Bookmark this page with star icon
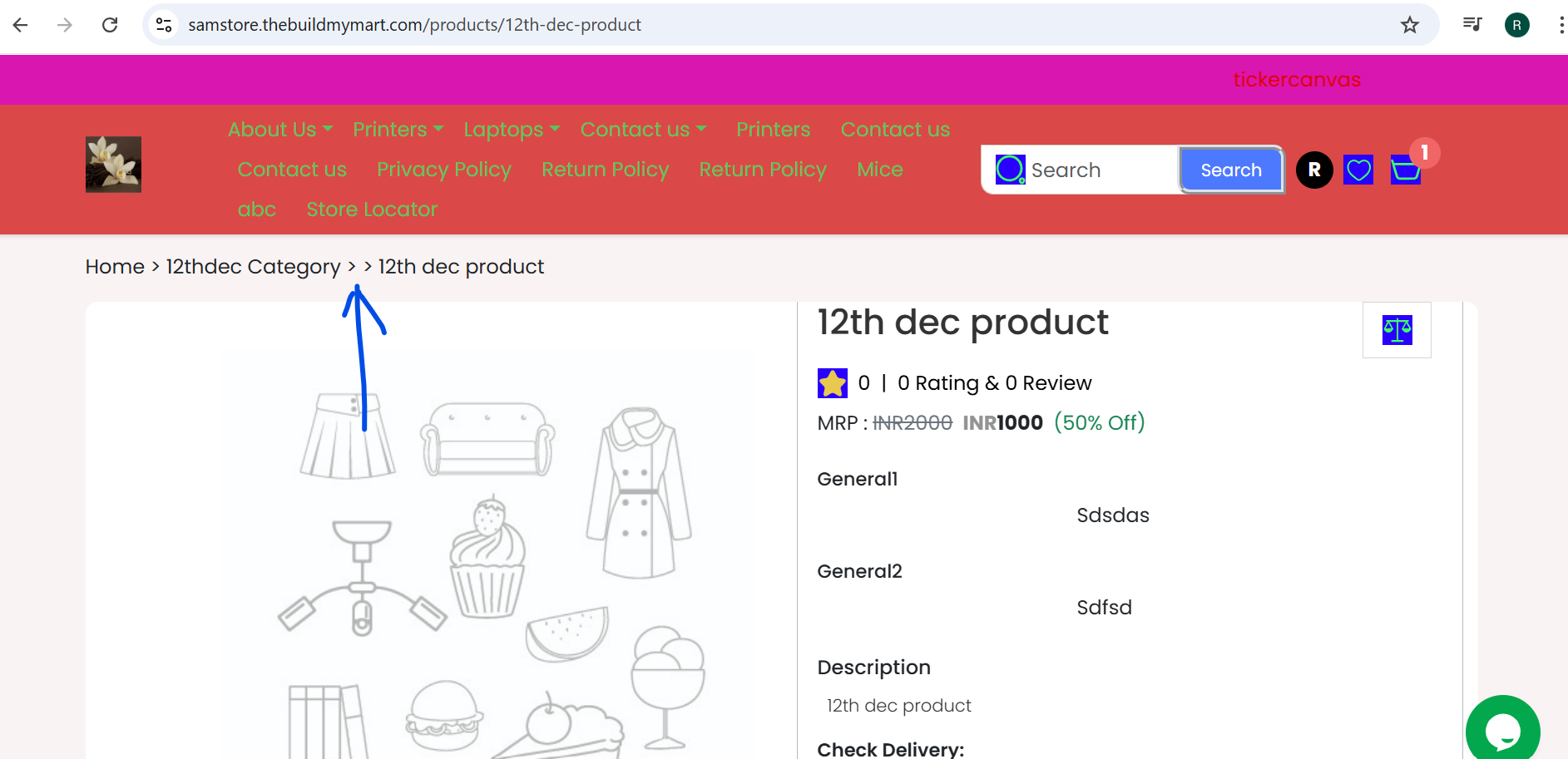The height and width of the screenshot is (759, 1568). (x=1409, y=25)
